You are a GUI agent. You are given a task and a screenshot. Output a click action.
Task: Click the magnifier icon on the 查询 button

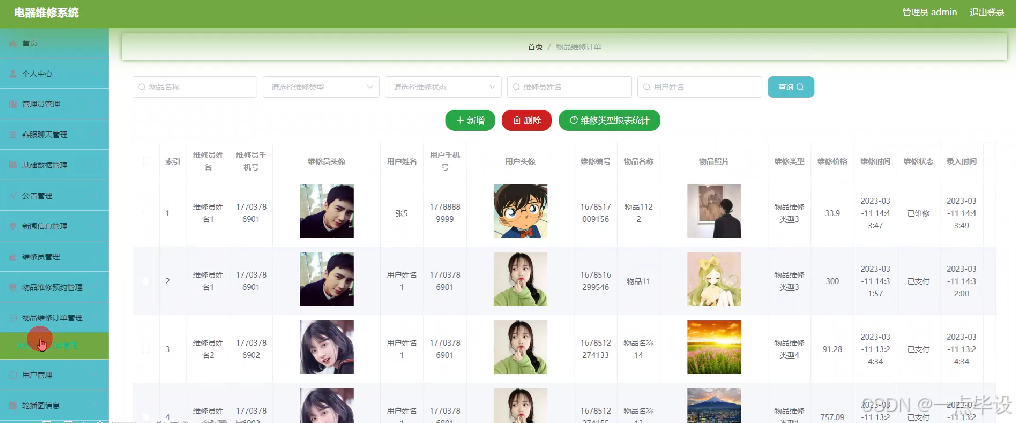(x=801, y=87)
